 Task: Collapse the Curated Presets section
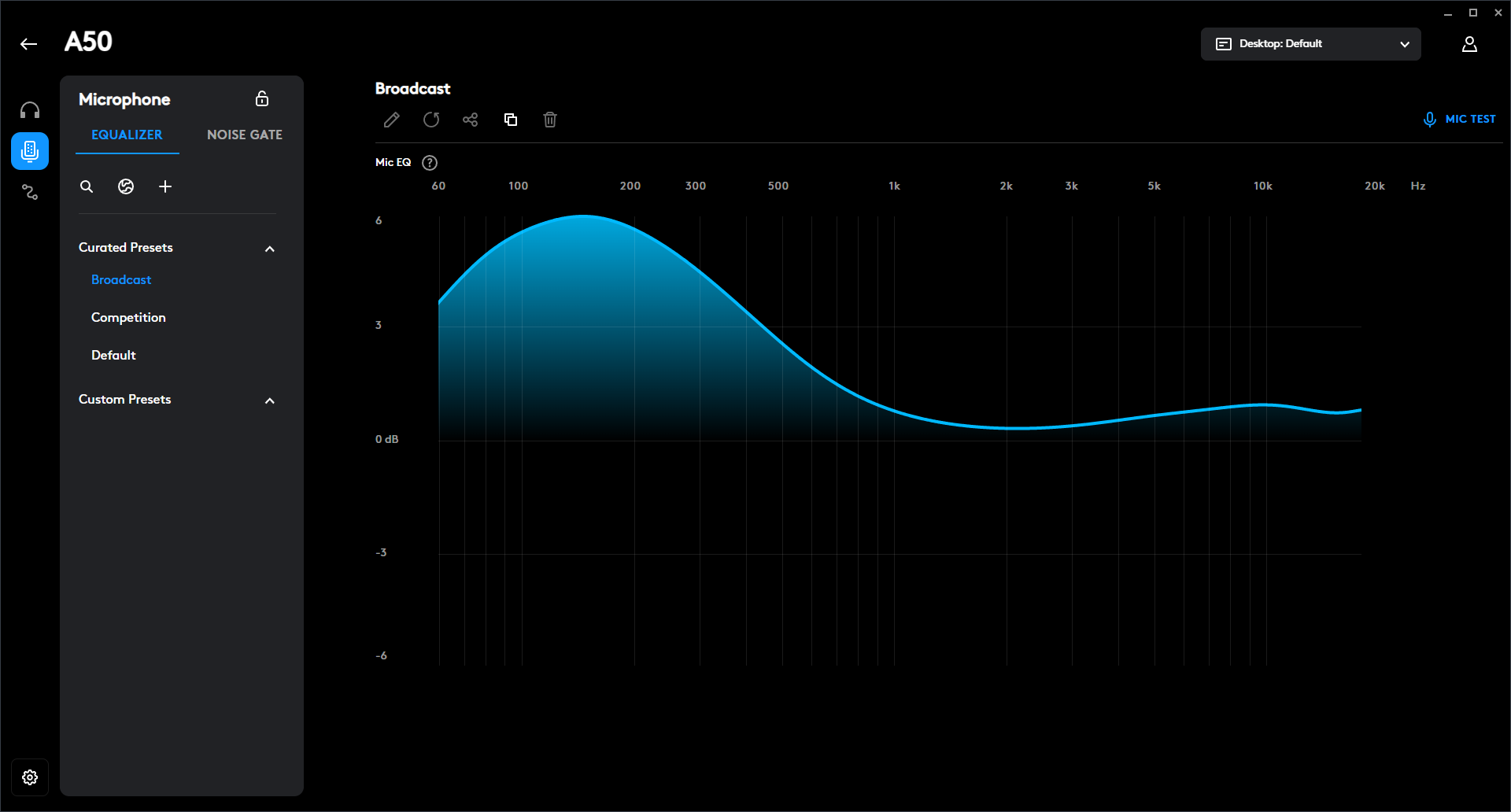click(x=270, y=249)
